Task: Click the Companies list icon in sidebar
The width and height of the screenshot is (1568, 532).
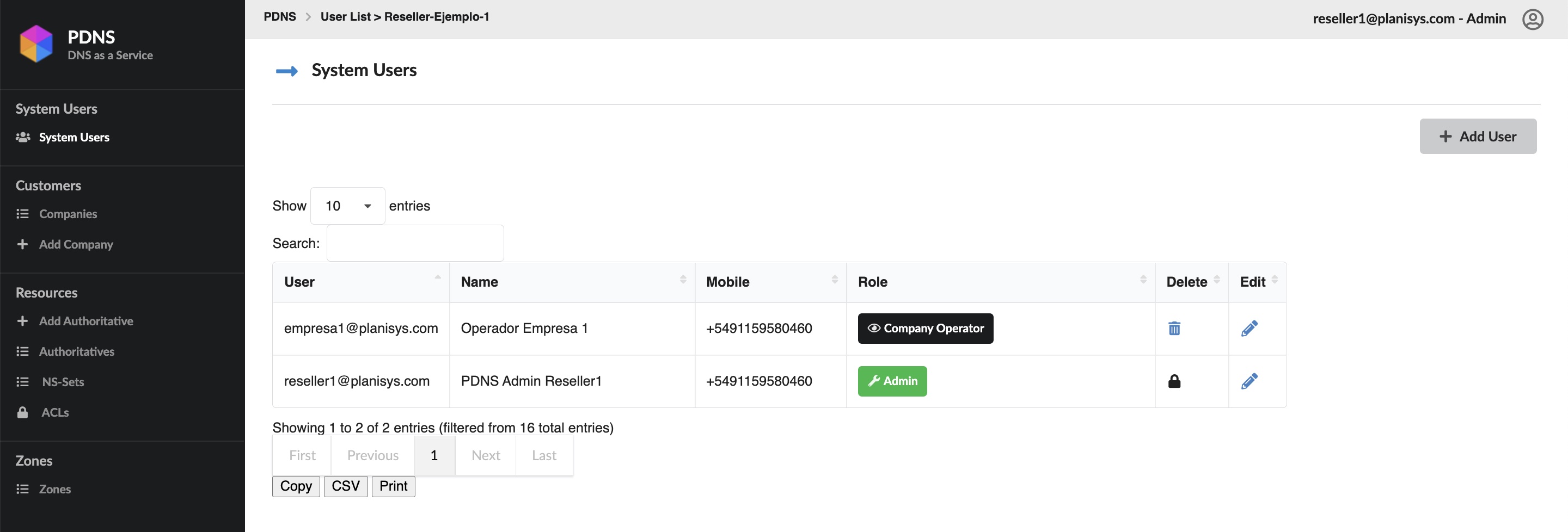Action: 22,214
